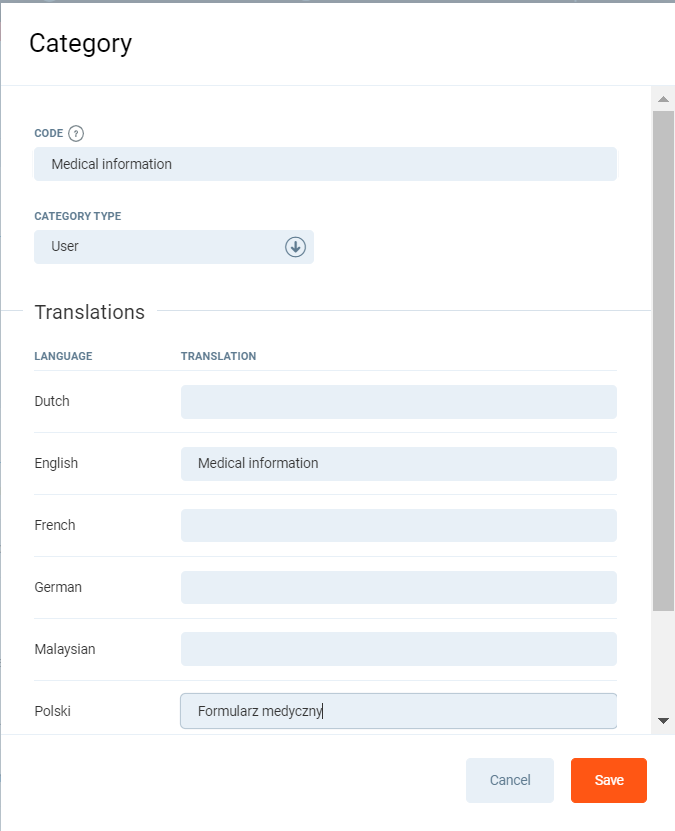Click the Category dialog title

(80, 43)
